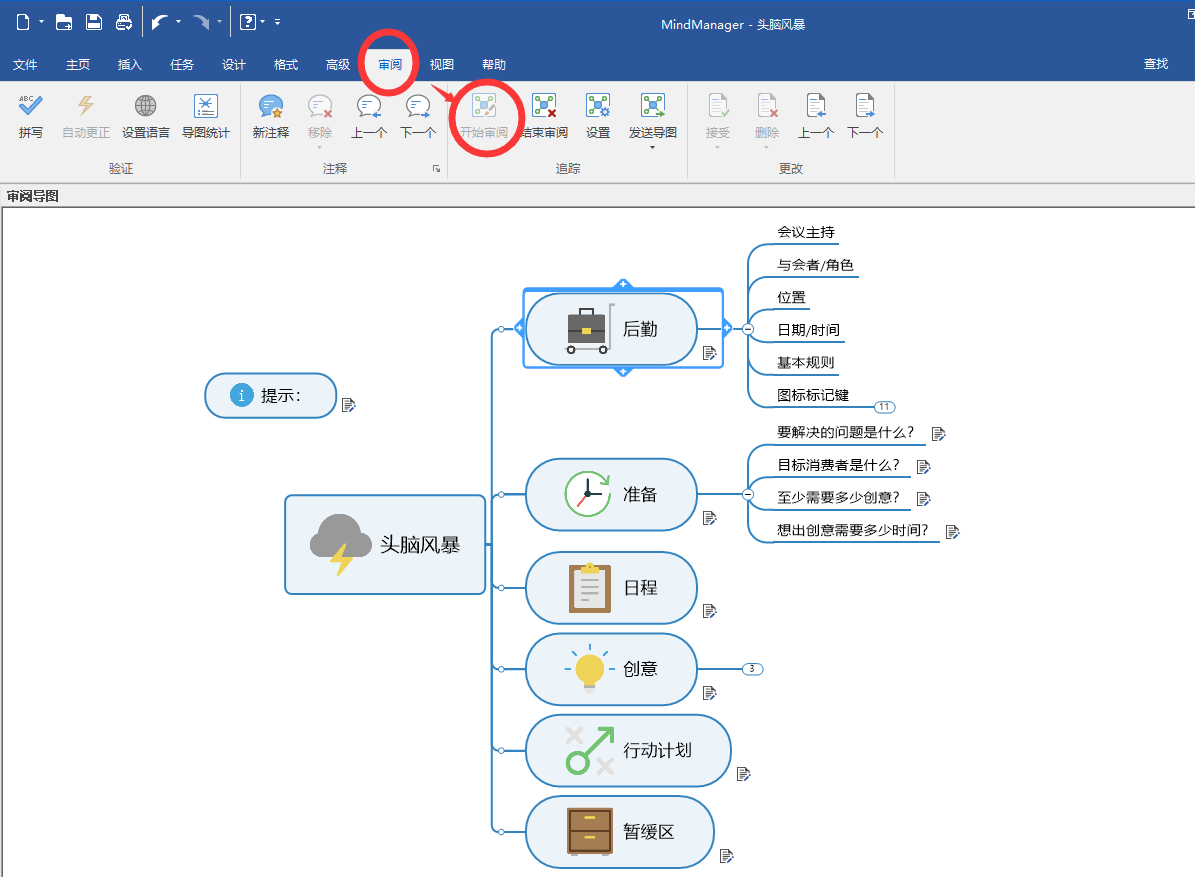Viewport: 1195px width, 877px height.
Task: Switch to the 格式 ribbon tab
Action: click(286, 65)
